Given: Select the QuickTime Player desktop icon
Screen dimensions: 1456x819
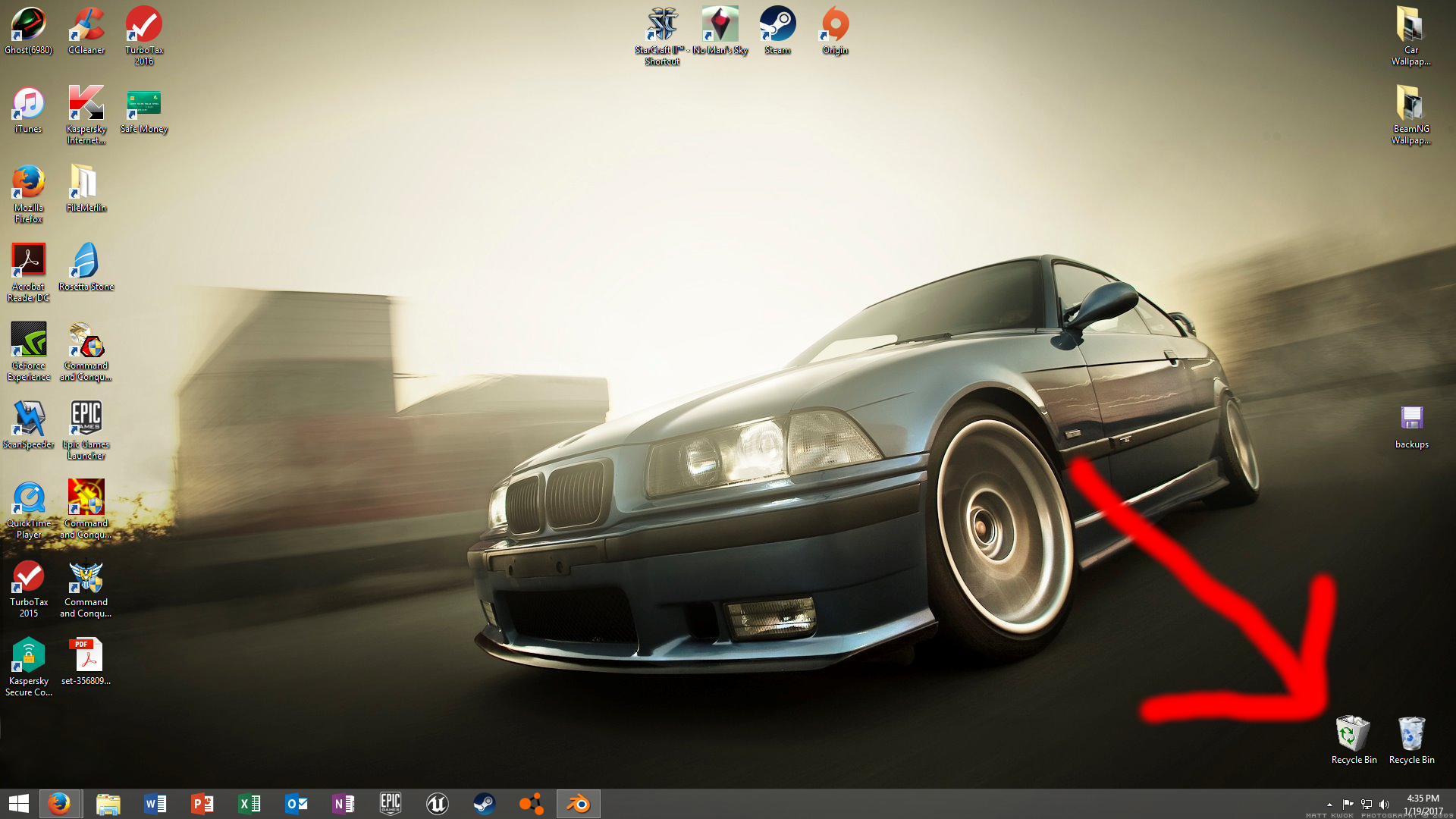Looking at the screenshot, I should point(28,509).
